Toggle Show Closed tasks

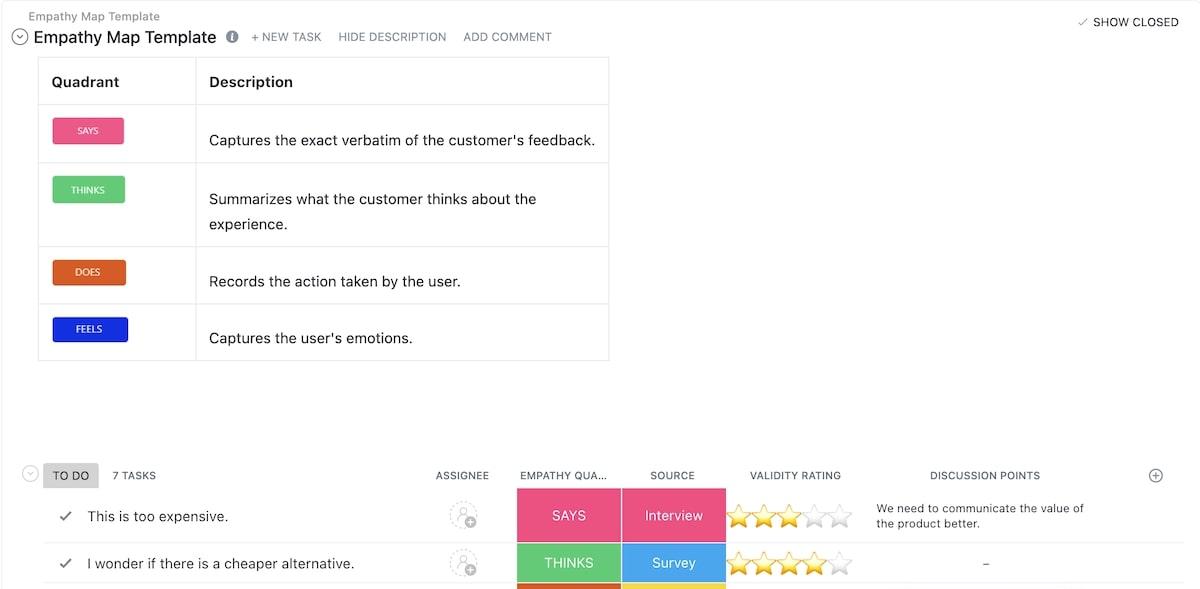click(x=1127, y=22)
